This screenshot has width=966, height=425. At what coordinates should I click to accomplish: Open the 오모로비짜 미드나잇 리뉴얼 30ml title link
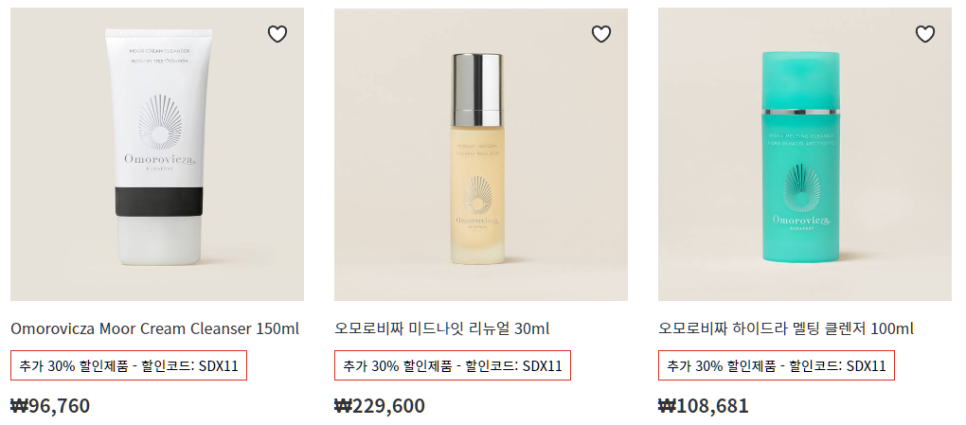442,329
